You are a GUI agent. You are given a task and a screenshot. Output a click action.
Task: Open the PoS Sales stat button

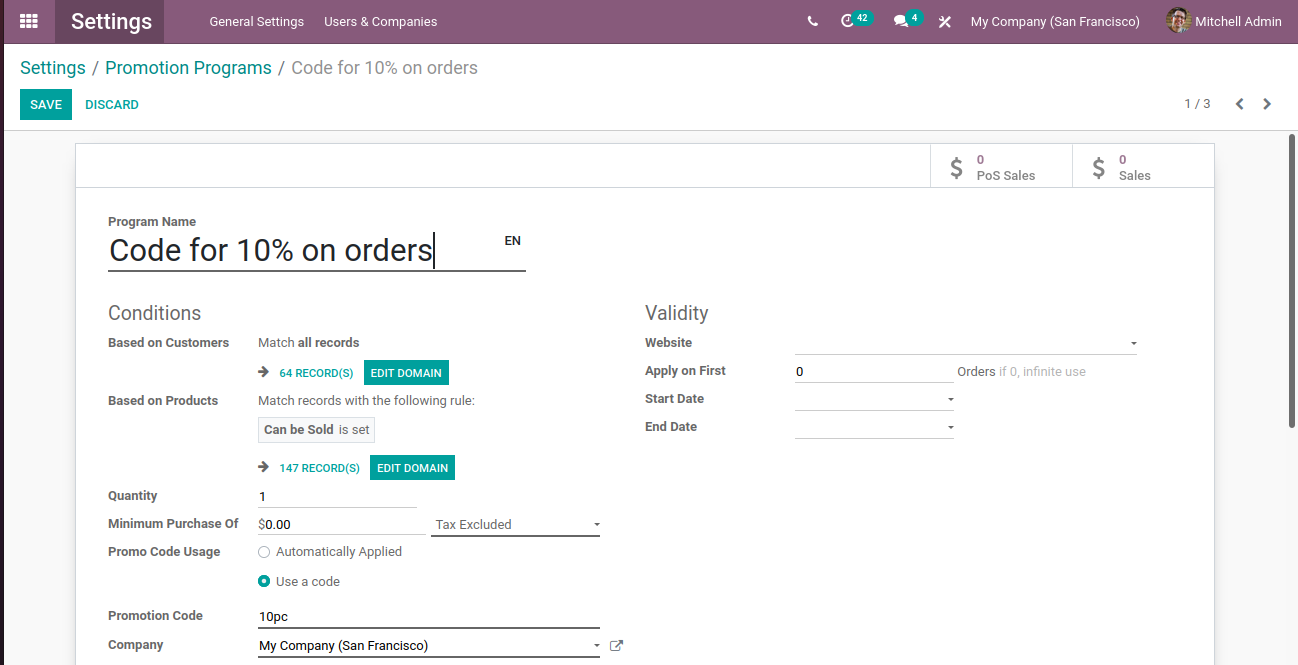[x=1001, y=166]
